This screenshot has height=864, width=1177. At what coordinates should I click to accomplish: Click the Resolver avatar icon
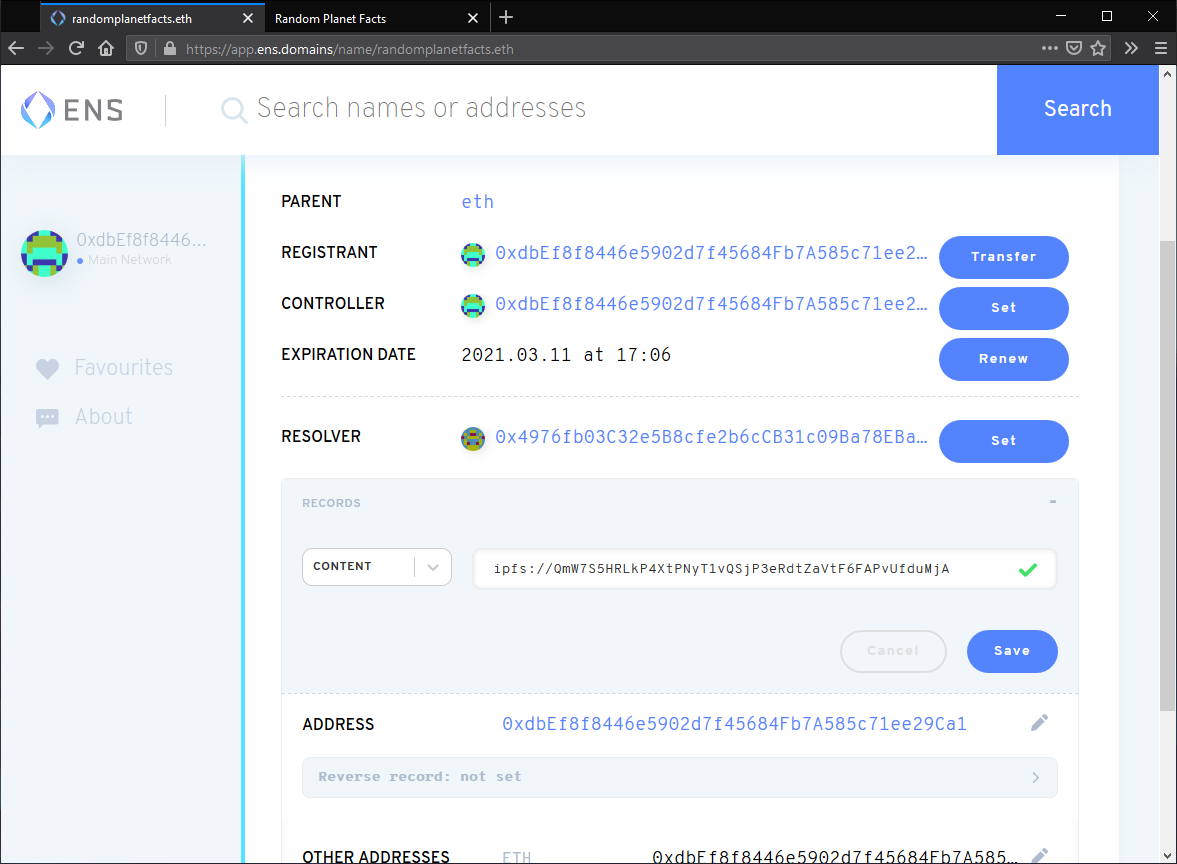coord(472,438)
